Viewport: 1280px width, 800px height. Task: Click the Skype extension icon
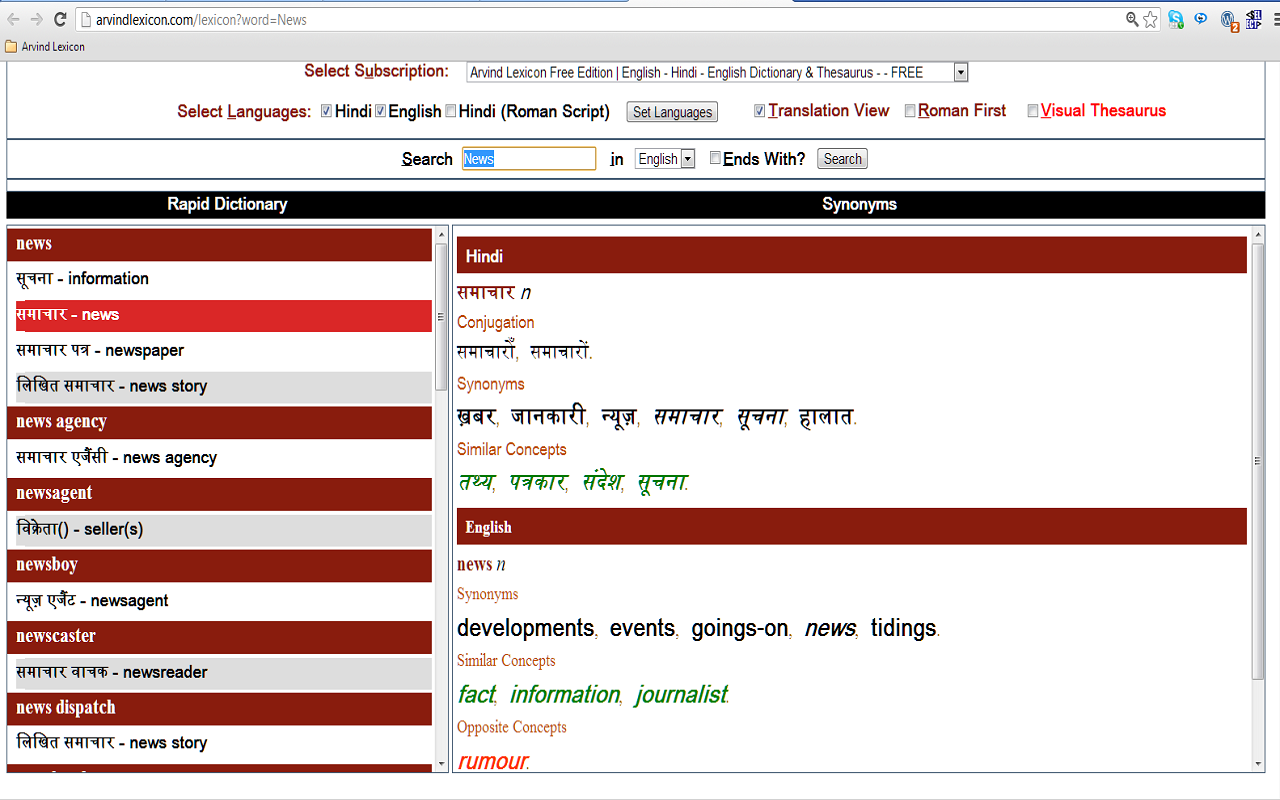[x=1176, y=19]
